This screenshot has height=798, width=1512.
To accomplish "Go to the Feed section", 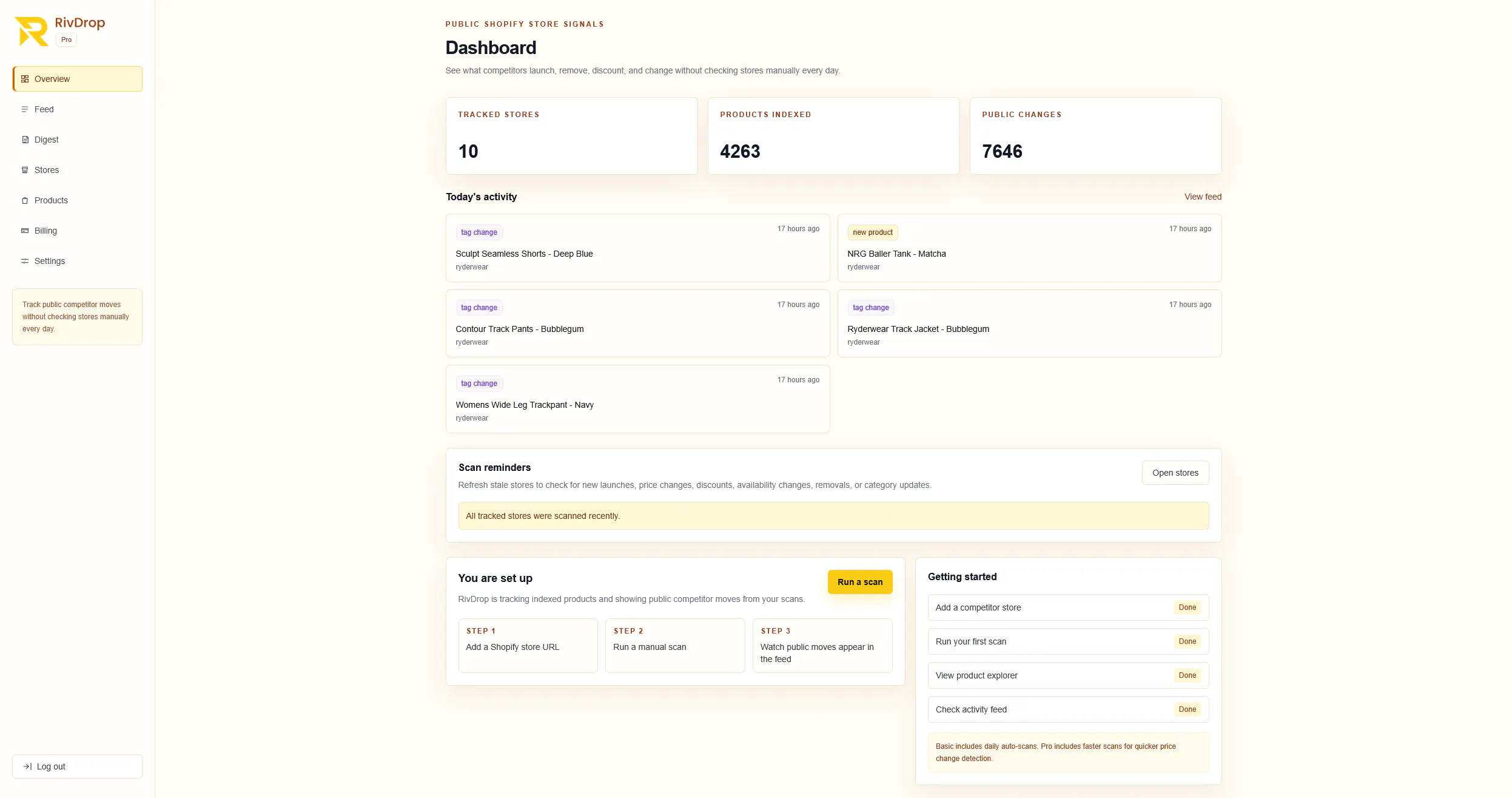I will click(x=78, y=109).
